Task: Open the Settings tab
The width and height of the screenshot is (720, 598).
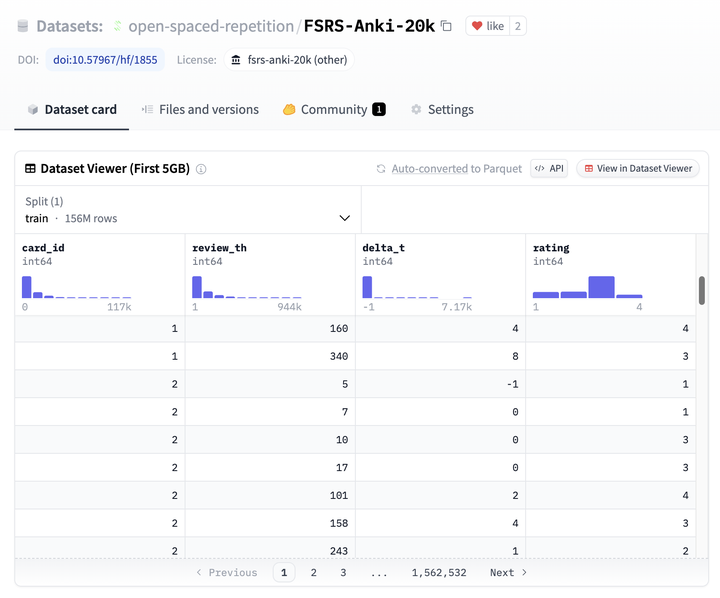Action: pyautogui.click(x=442, y=110)
